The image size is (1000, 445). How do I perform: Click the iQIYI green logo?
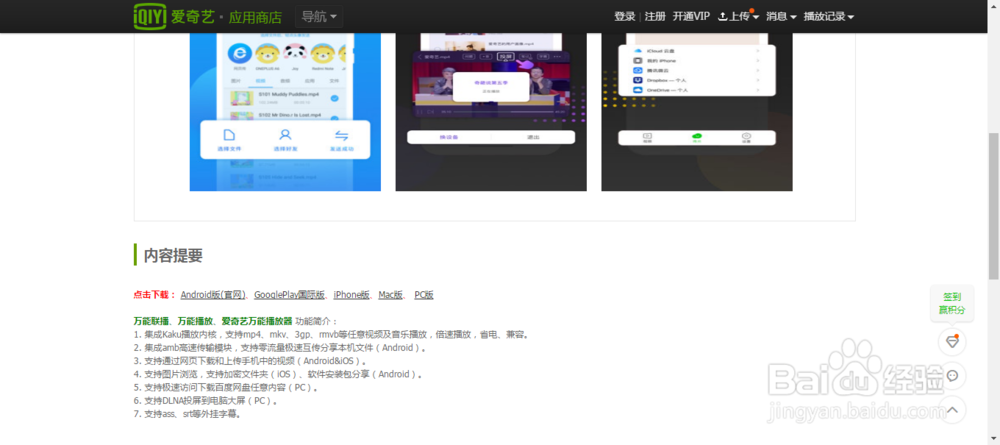pos(149,17)
